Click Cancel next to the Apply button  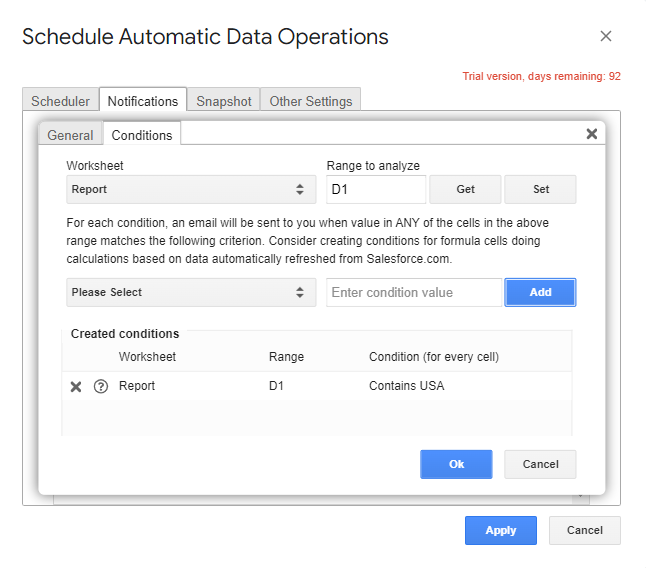(585, 530)
